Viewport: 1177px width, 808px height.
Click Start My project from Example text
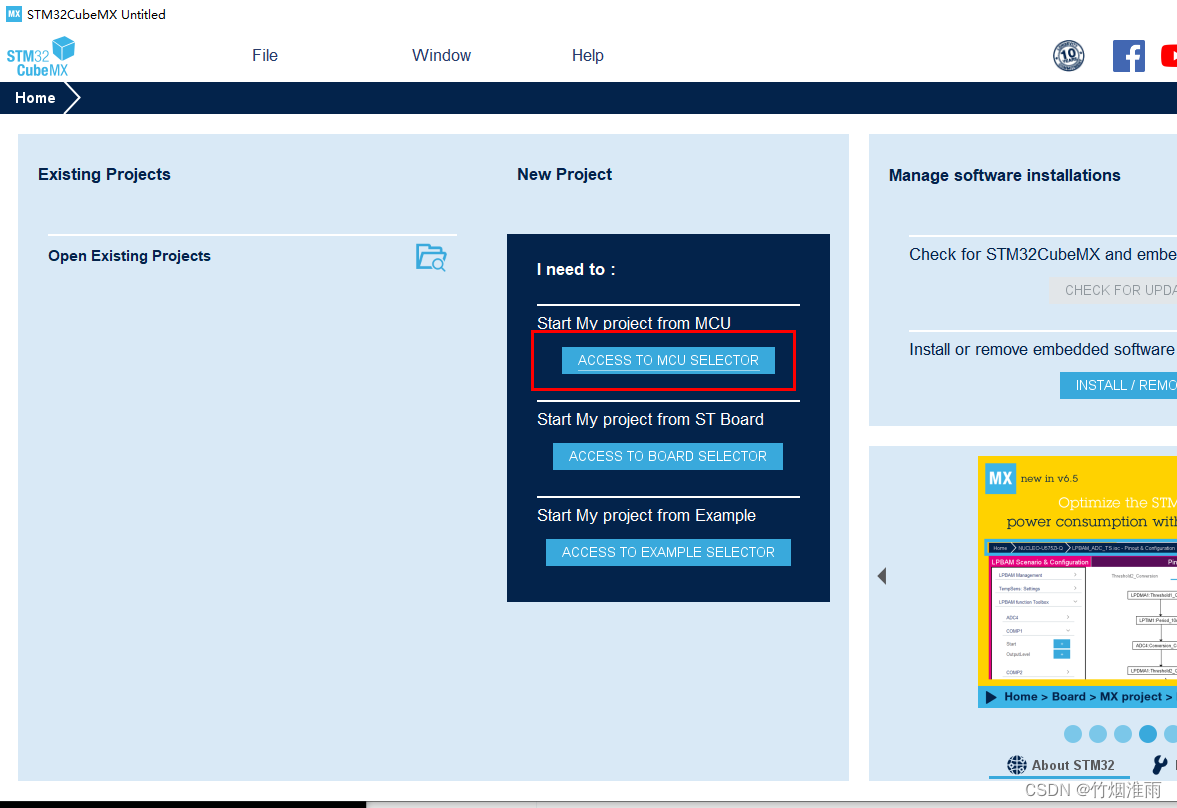click(x=646, y=515)
